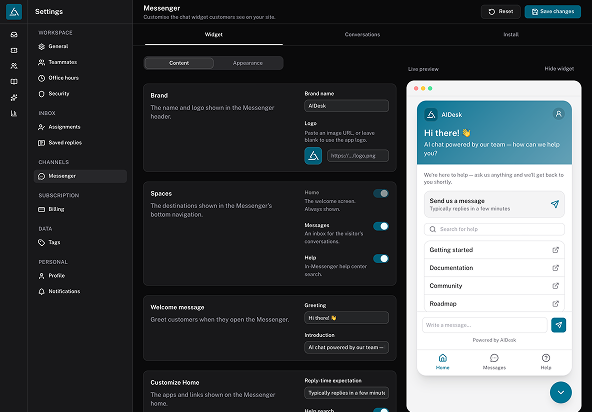Image resolution: width=592 pixels, height=412 pixels.
Task: Click the brand logo thumbnail preview
Action: pyautogui.click(x=313, y=156)
